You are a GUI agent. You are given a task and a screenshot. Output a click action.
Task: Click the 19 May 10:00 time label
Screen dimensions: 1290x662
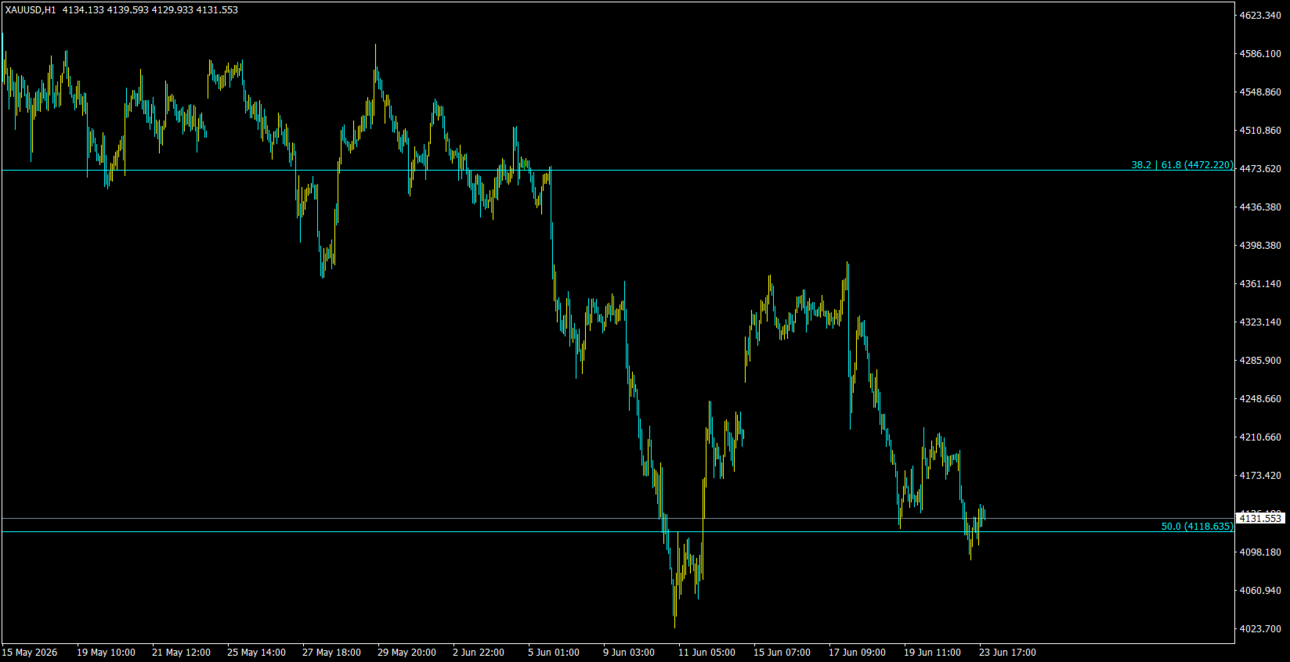tap(106, 652)
